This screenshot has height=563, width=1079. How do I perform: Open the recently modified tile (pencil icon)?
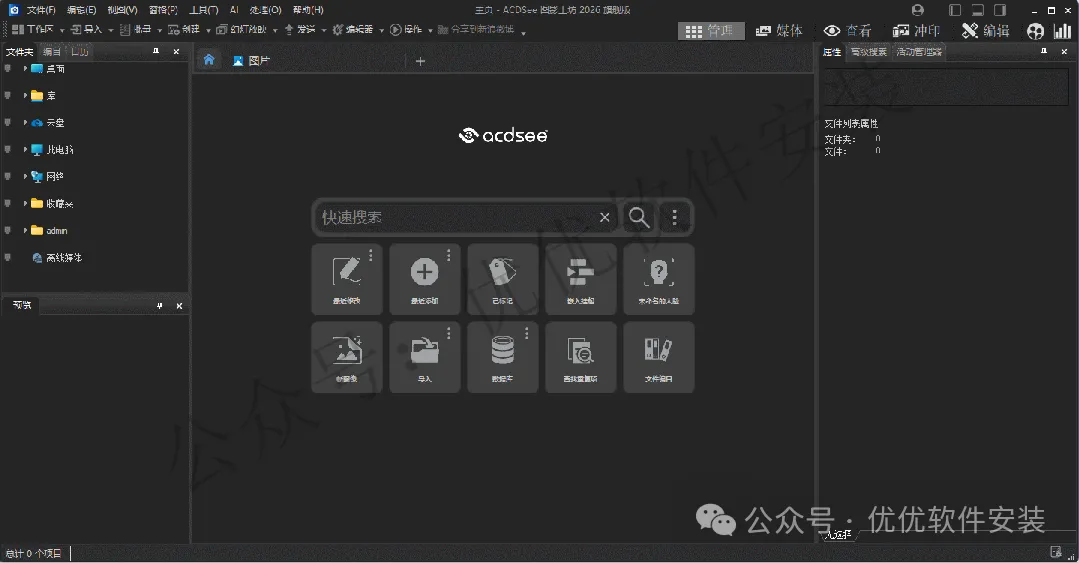click(x=347, y=279)
